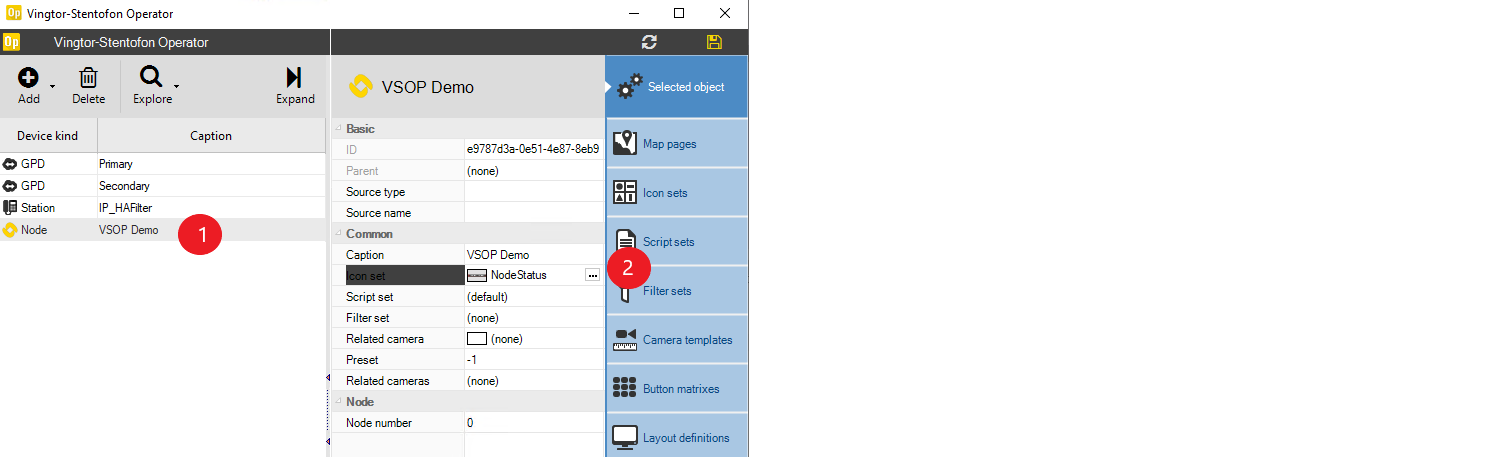Select the Node VSOP Demo icon
Screen dimensions: 1503x457
pyautogui.click(x=10, y=230)
